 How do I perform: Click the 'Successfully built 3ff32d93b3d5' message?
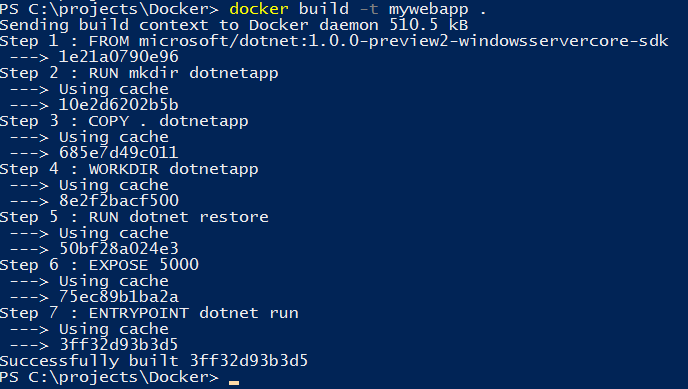[154, 361]
